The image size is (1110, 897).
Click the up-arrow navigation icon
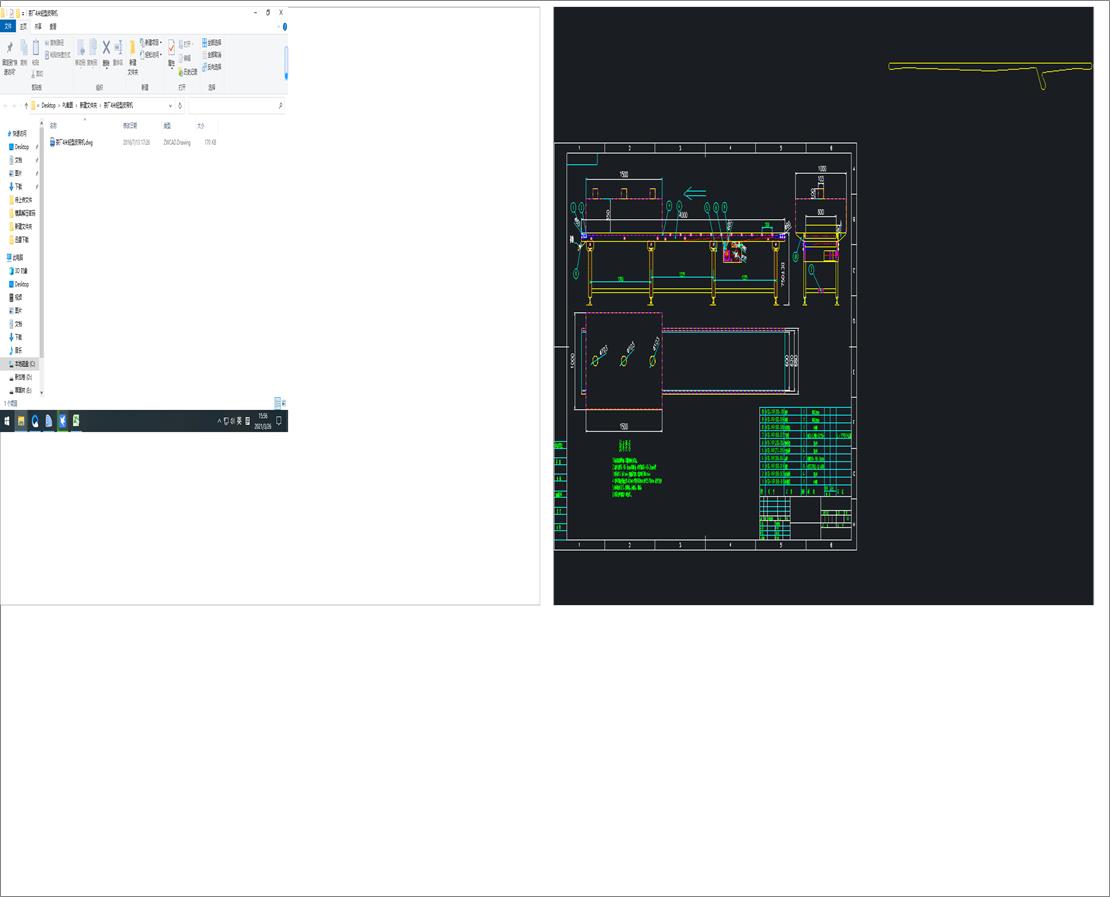(x=26, y=105)
